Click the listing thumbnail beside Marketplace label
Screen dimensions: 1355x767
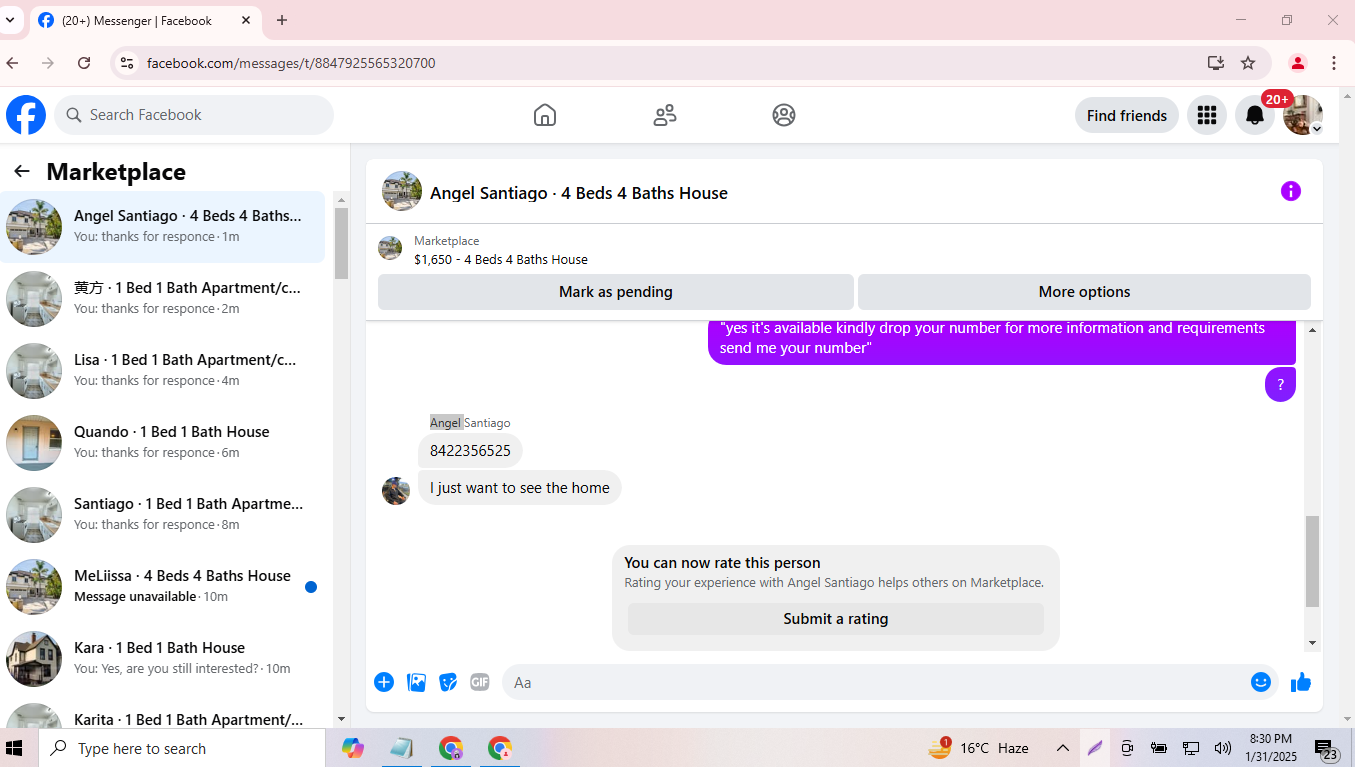(x=390, y=248)
